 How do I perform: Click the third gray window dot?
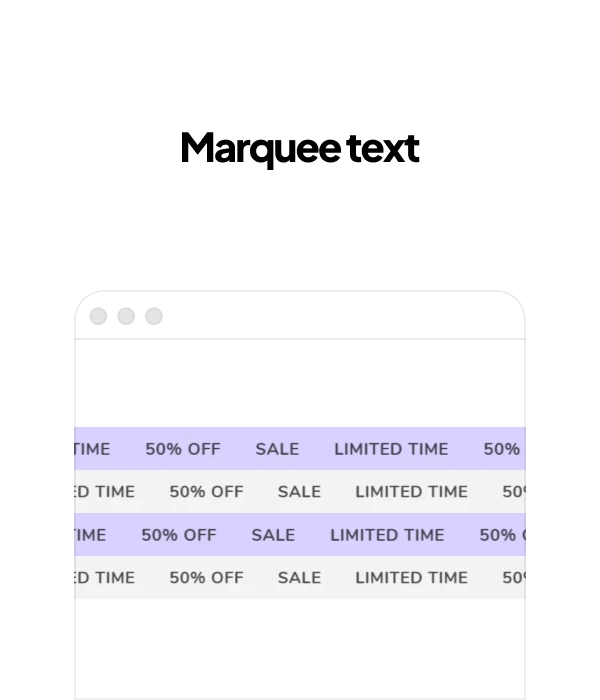[154, 316]
